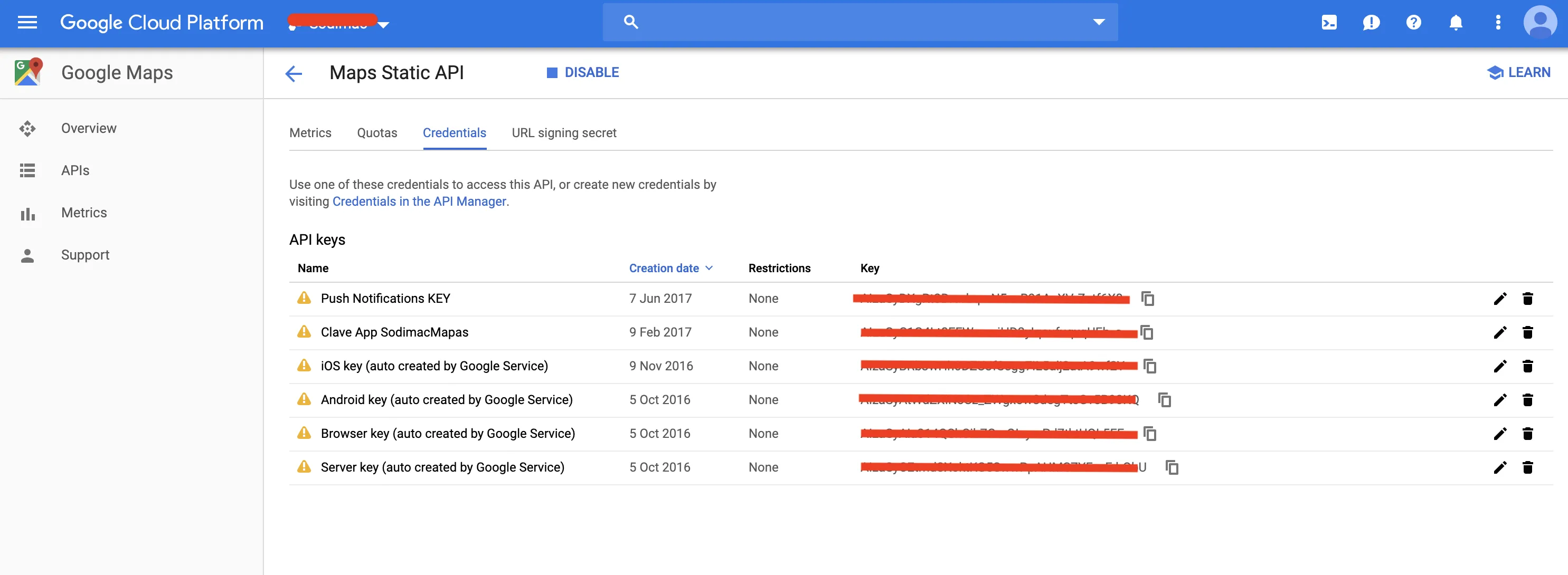Expand the search bar dropdown arrow
The height and width of the screenshot is (575, 1568).
1098,22
